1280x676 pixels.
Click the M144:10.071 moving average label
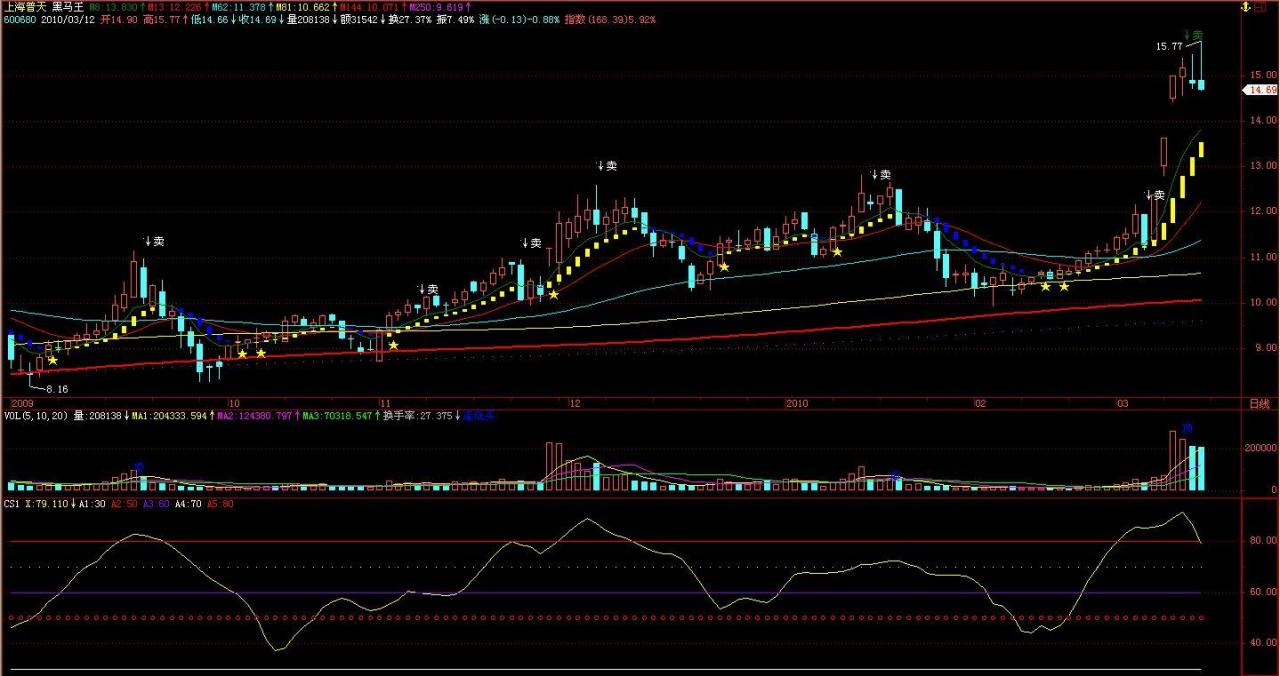pos(370,6)
